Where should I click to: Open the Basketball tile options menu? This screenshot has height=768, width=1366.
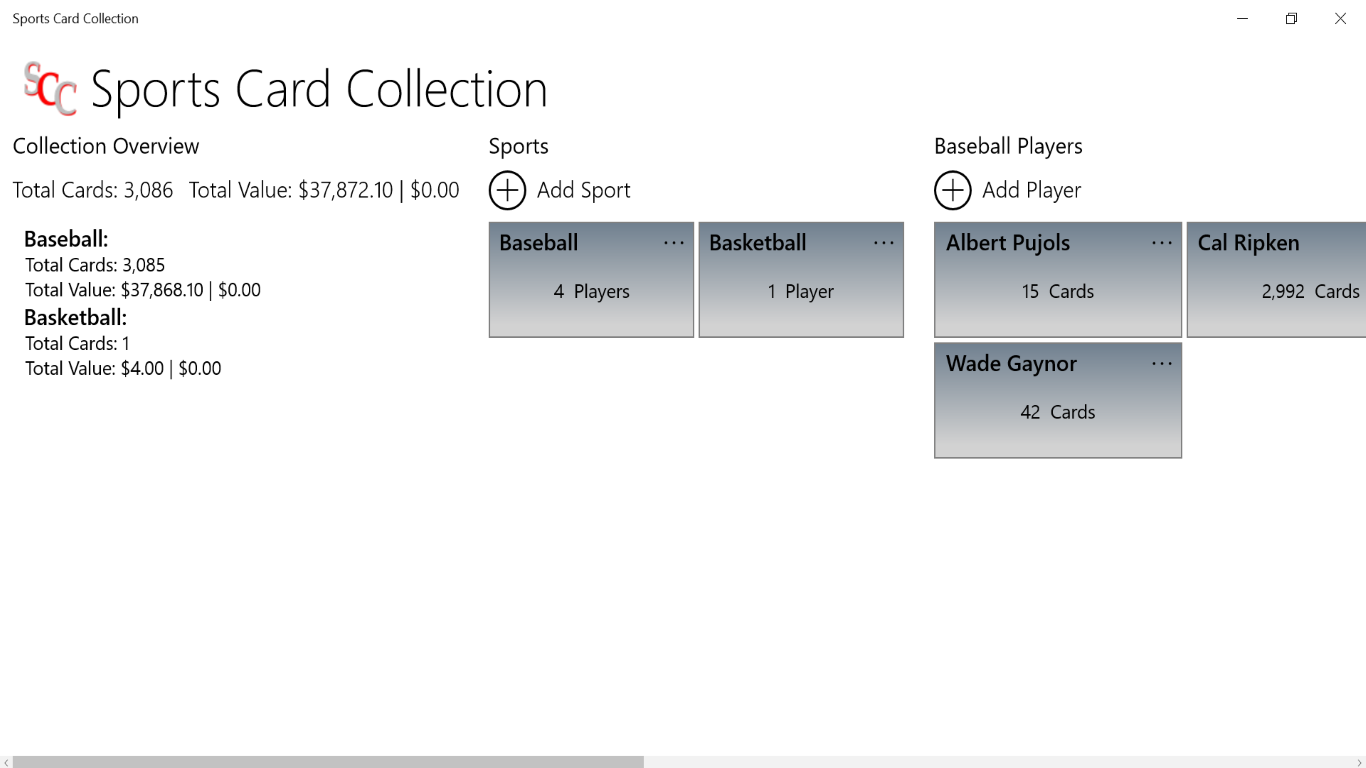click(884, 242)
